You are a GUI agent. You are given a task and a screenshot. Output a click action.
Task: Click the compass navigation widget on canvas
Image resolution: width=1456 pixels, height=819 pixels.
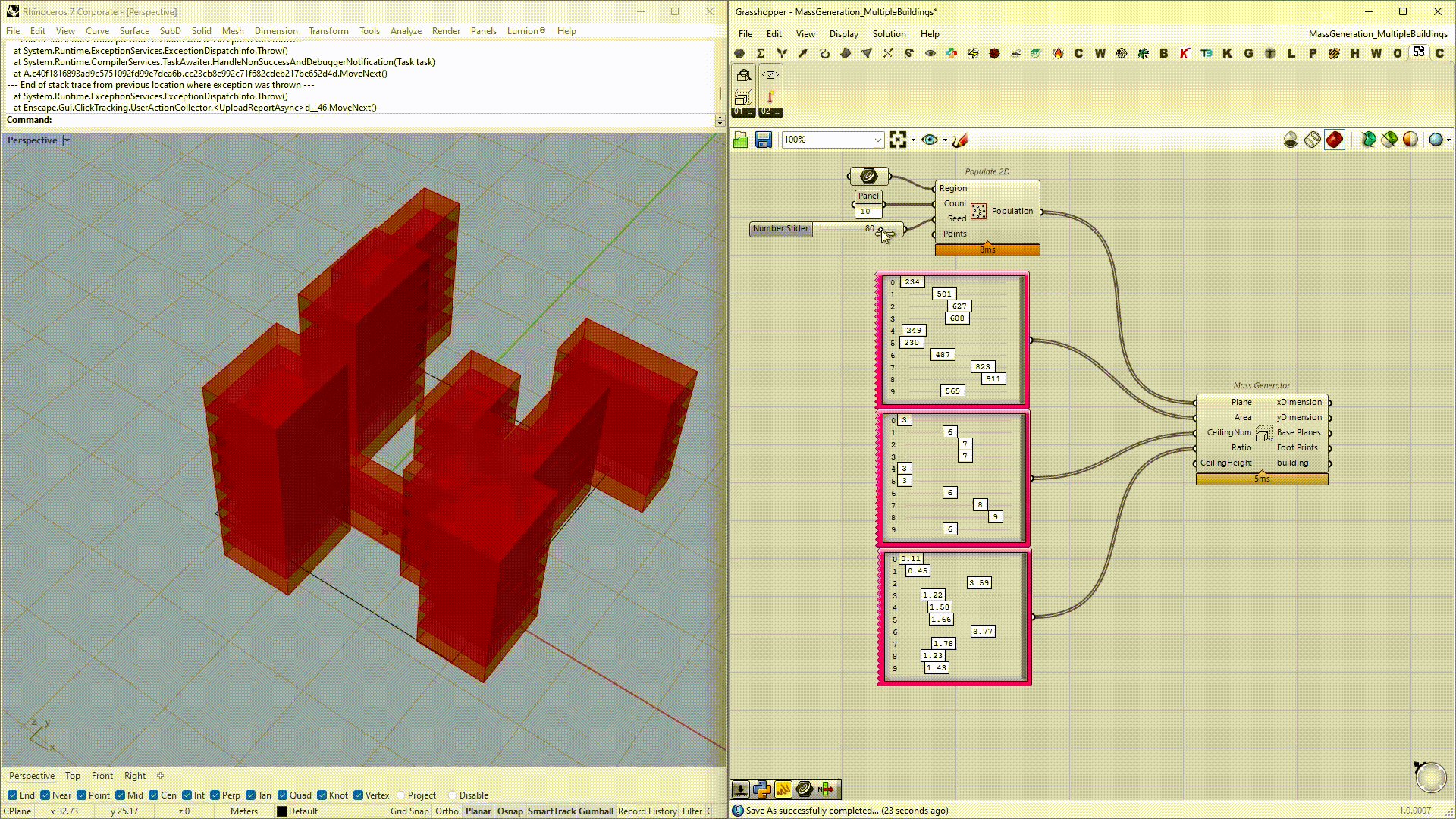[x=1431, y=777]
